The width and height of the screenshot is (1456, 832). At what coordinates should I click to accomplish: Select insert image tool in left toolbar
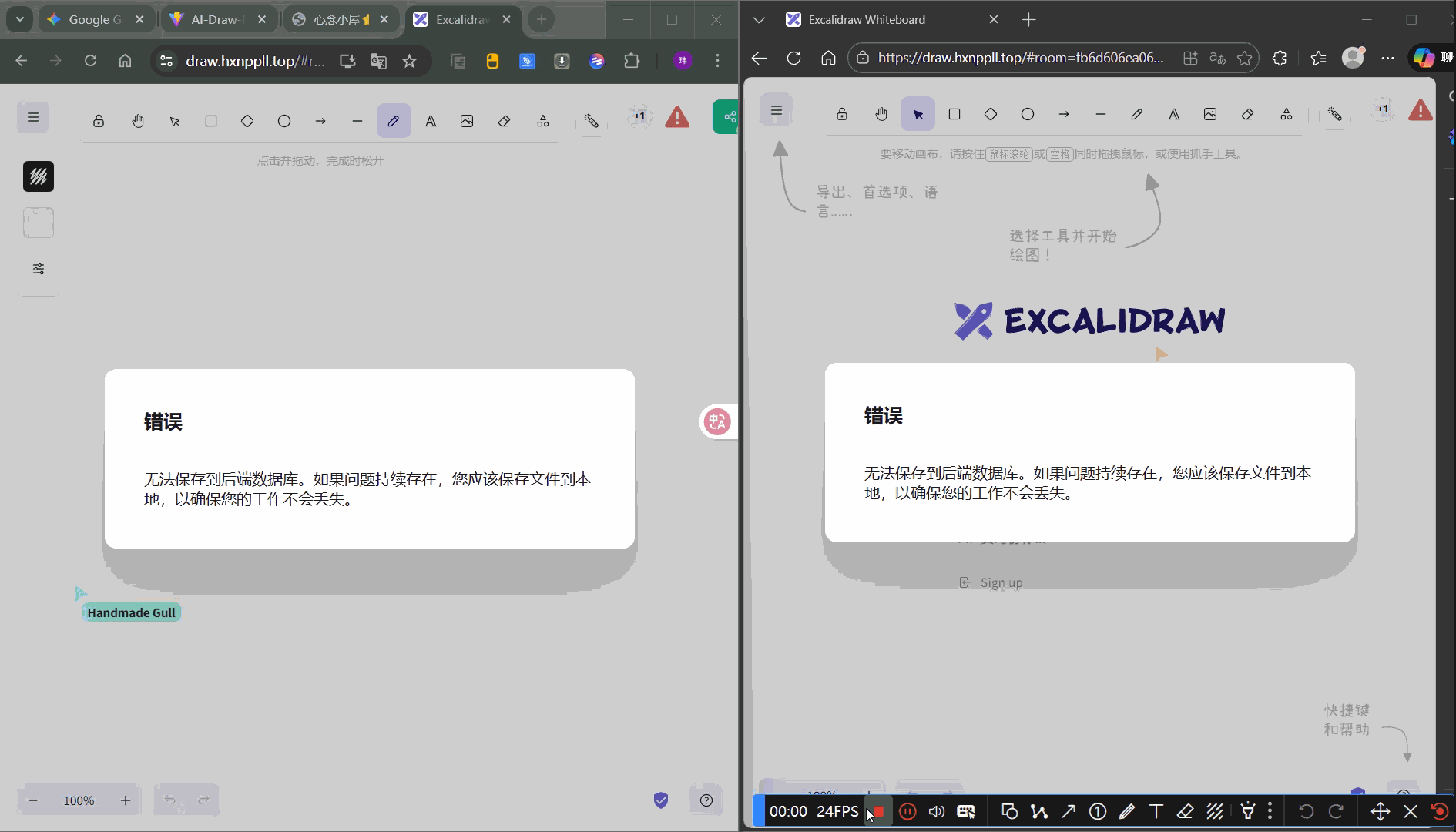467,121
